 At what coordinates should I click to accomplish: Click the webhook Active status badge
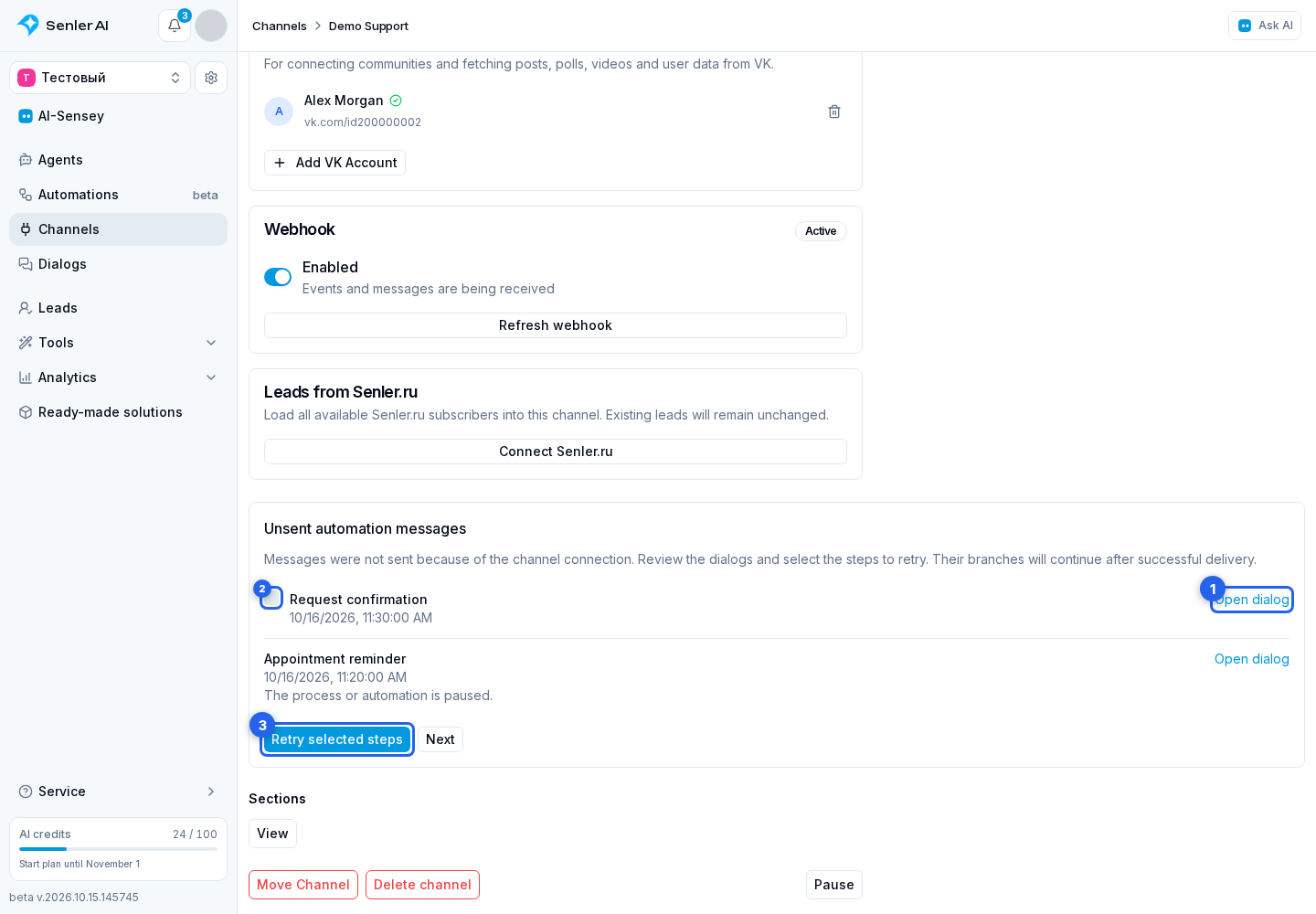821,231
